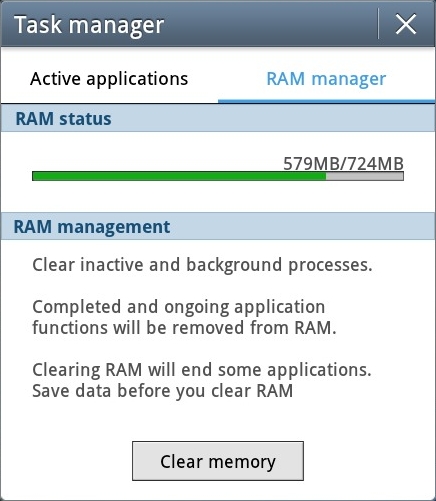The height and width of the screenshot is (501, 436).
Task: Click the blue indicator line under RAM manager
Action: pyautogui.click(x=326, y=101)
